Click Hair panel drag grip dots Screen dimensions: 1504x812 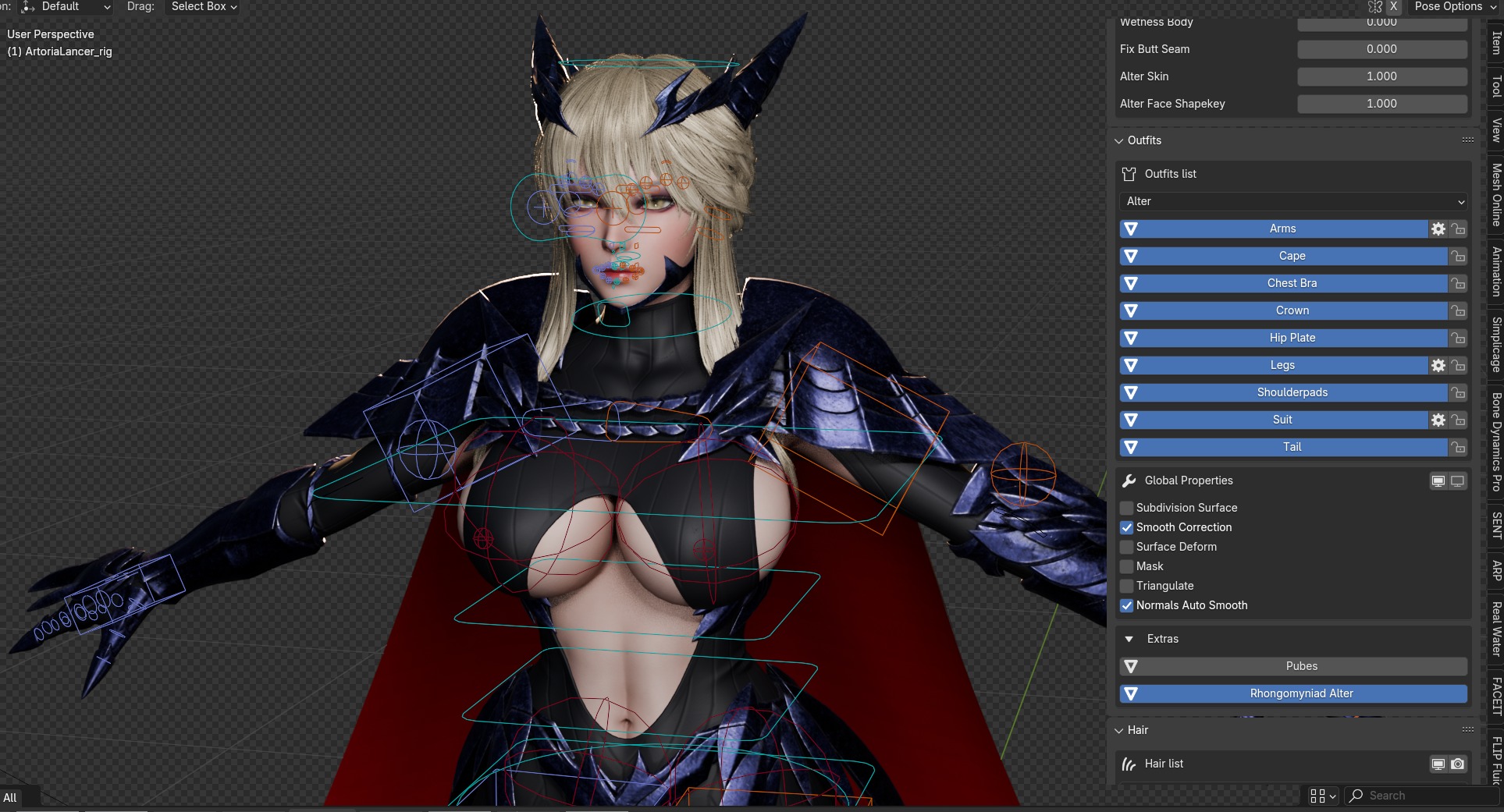point(1467,730)
